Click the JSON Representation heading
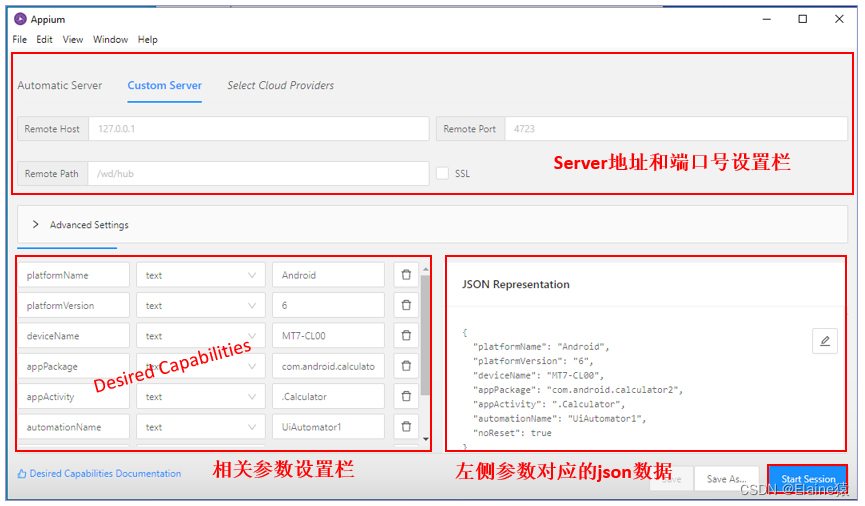Viewport: 865px width, 506px height. click(x=515, y=284)
